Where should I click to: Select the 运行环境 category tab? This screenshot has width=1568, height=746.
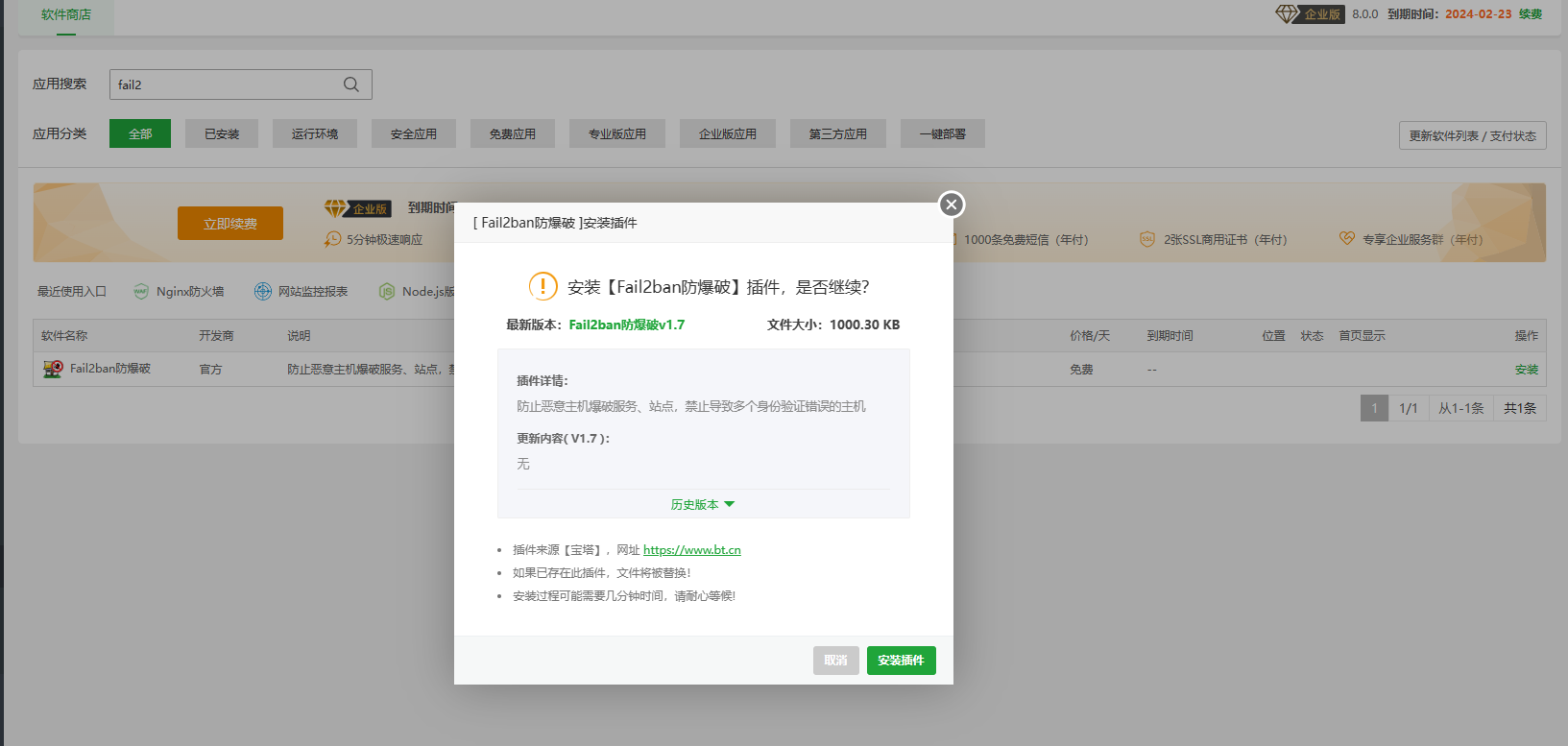point(315,133)
